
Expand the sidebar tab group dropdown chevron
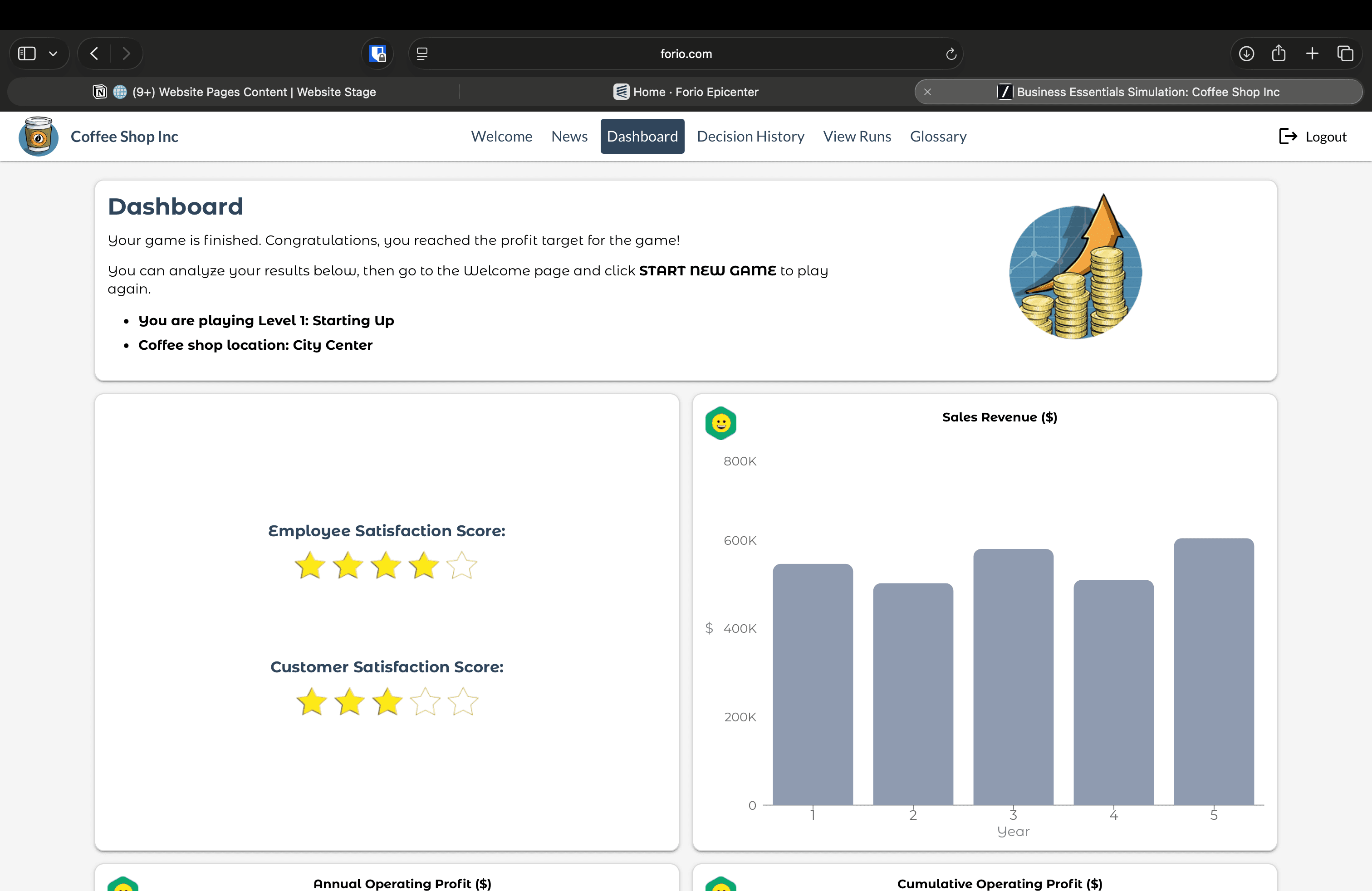point(53,54)
